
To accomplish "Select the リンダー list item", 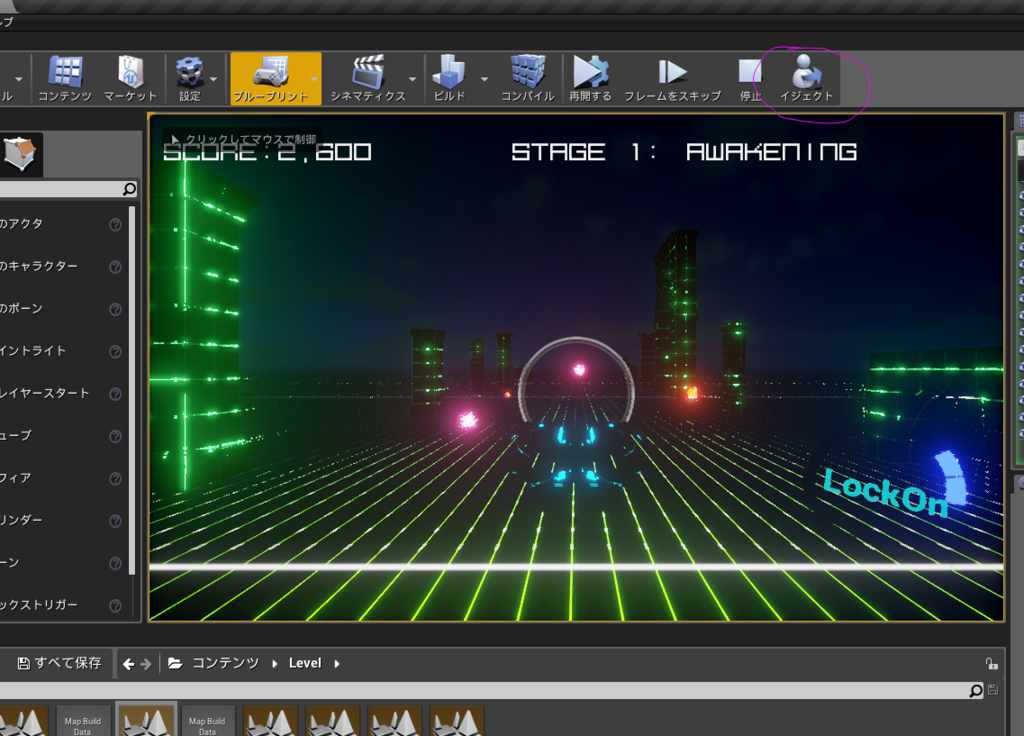I will pyautogui.click(x=64, y=520).
